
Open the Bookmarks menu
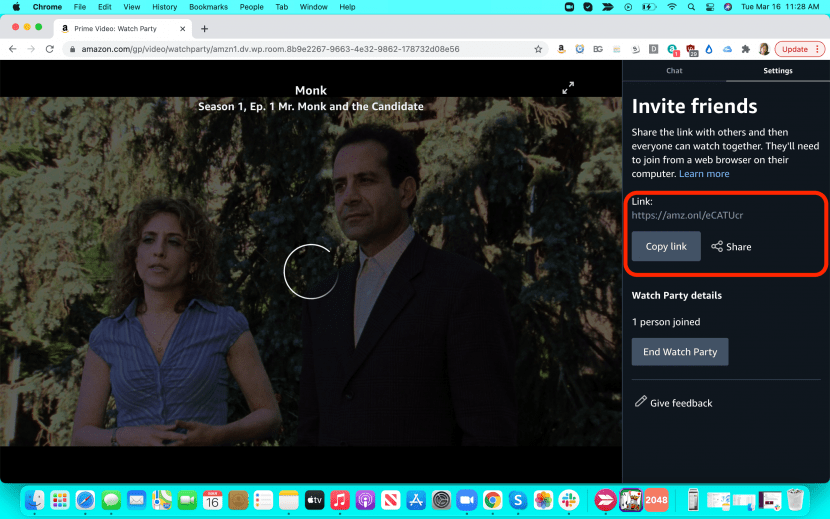[209, 7]
